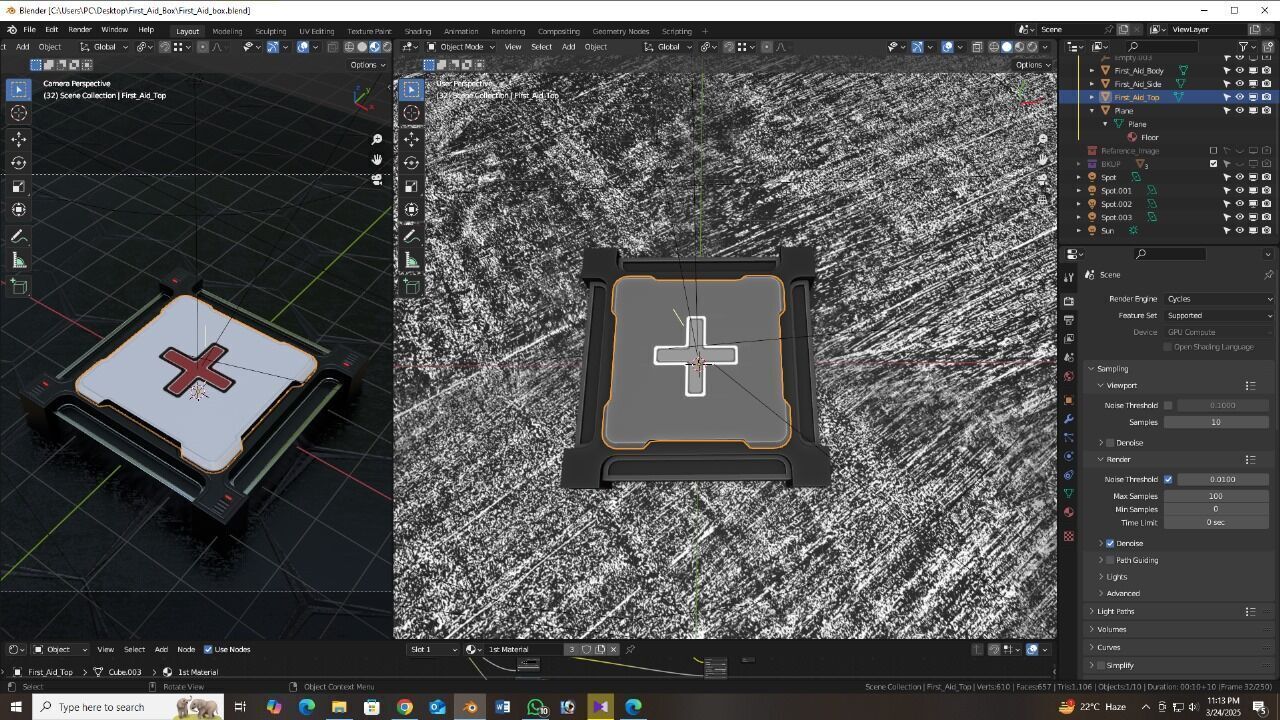Click the Time Limit value field

(x=1216, y=523)
